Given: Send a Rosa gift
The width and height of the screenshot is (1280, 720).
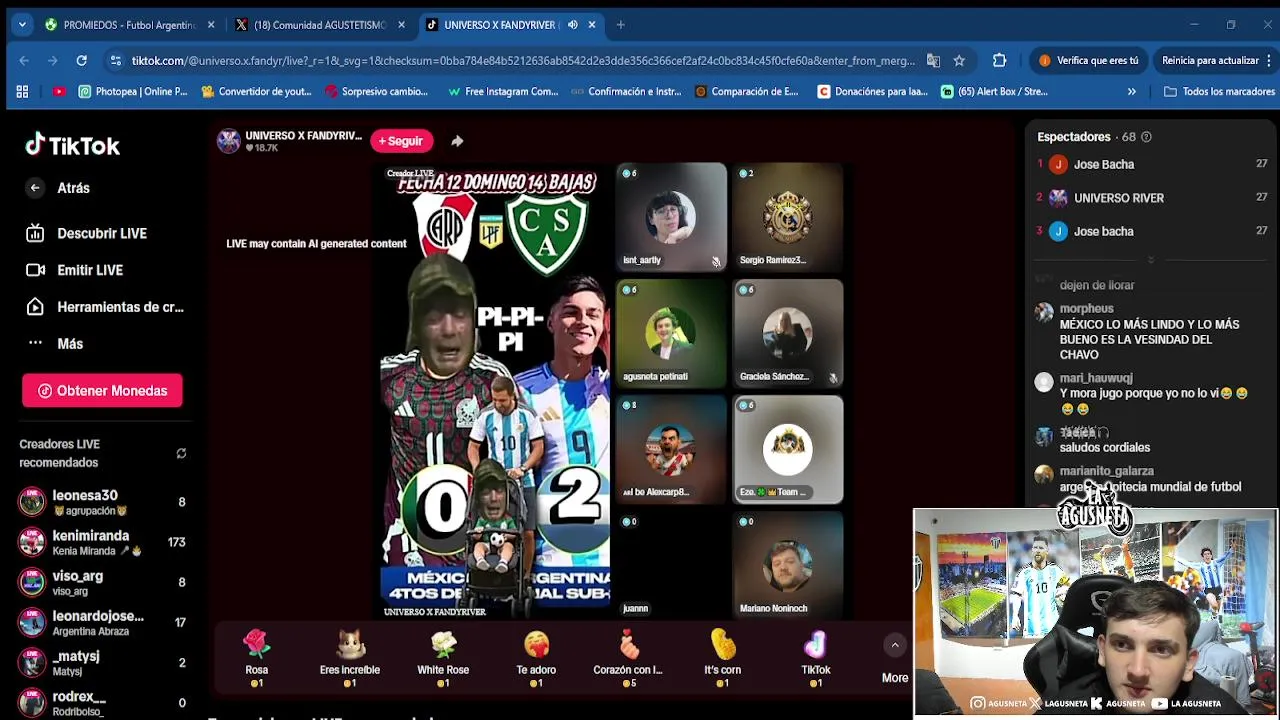Looking at the screenshot, I should tap(257, 658).
